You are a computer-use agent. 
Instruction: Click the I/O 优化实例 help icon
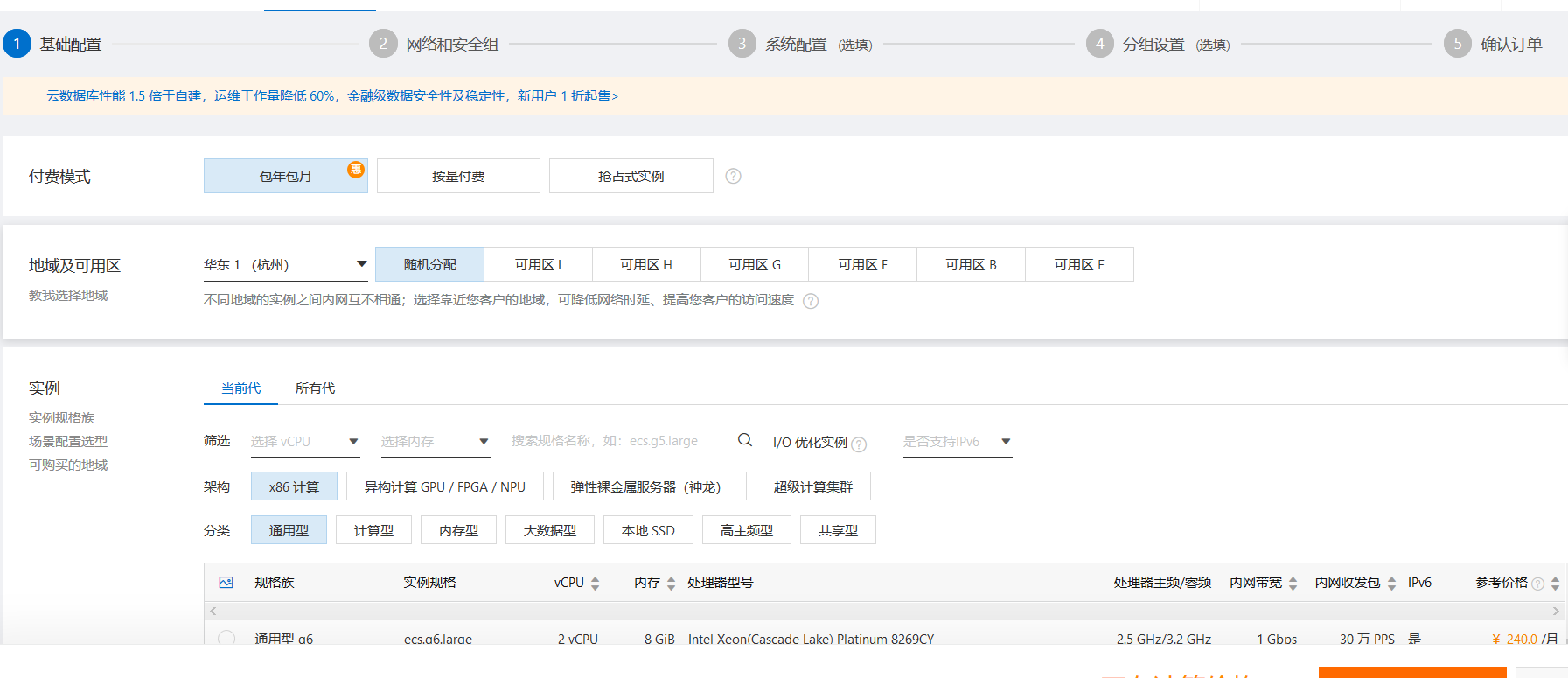(859, 444)
